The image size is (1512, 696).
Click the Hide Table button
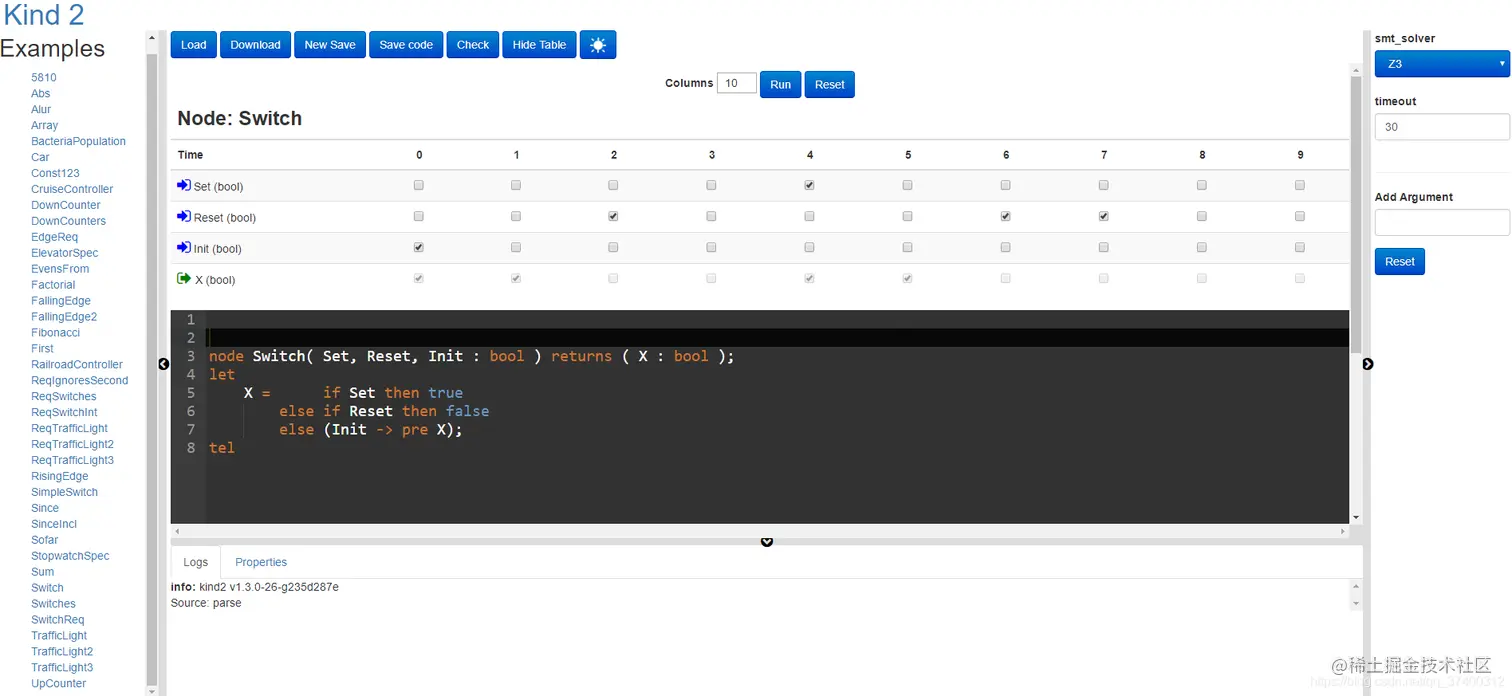point(539,45)
